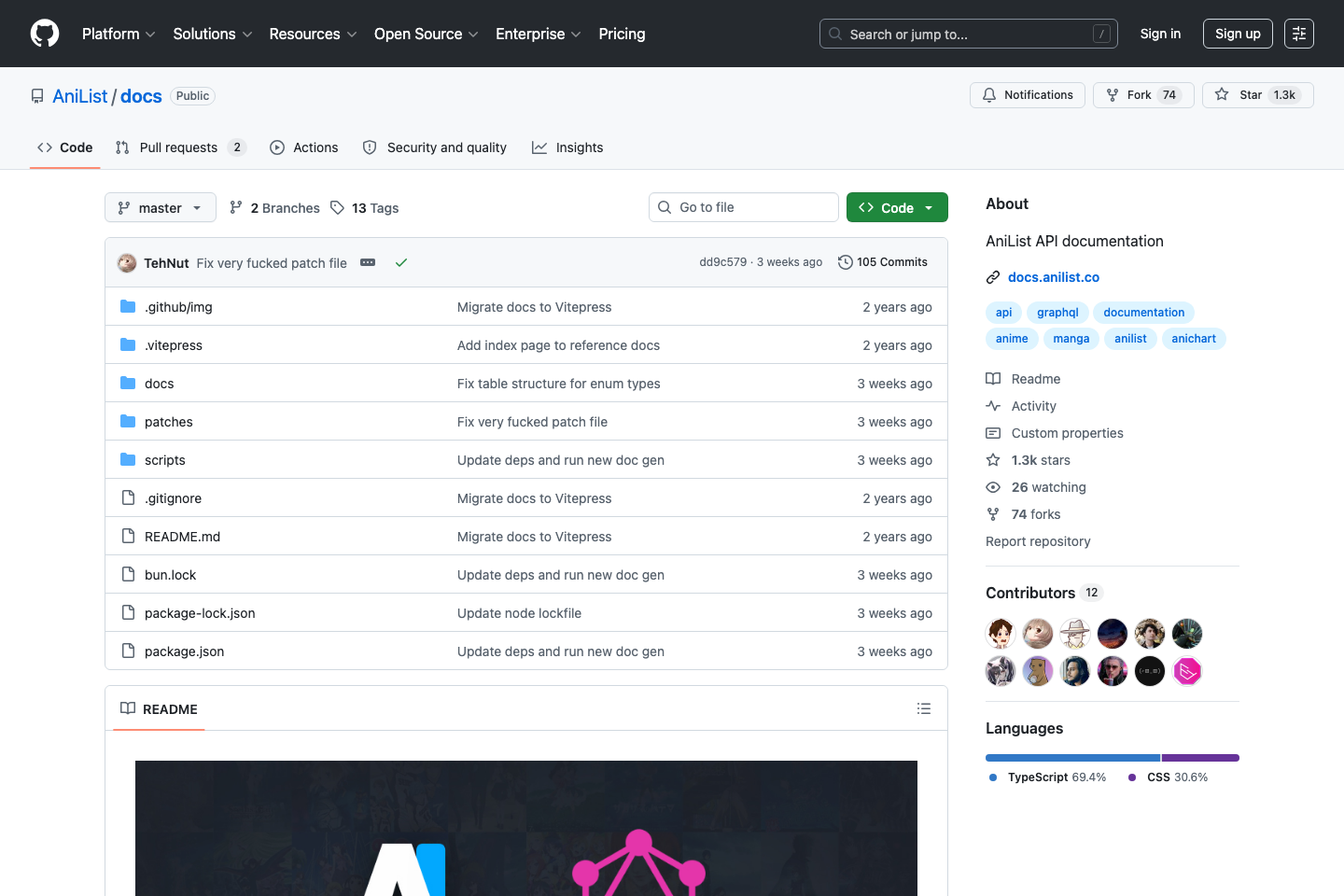Click the Activity pulse icon in sidebar
This screenshot has height=896, width=1344.
click(993, 406)
